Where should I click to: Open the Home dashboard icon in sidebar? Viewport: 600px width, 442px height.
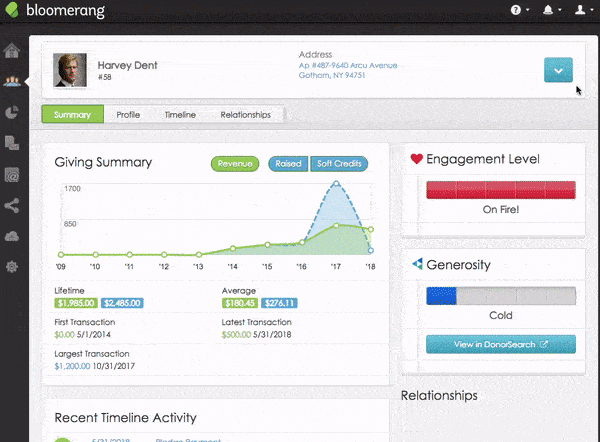[x=13, y=52]
